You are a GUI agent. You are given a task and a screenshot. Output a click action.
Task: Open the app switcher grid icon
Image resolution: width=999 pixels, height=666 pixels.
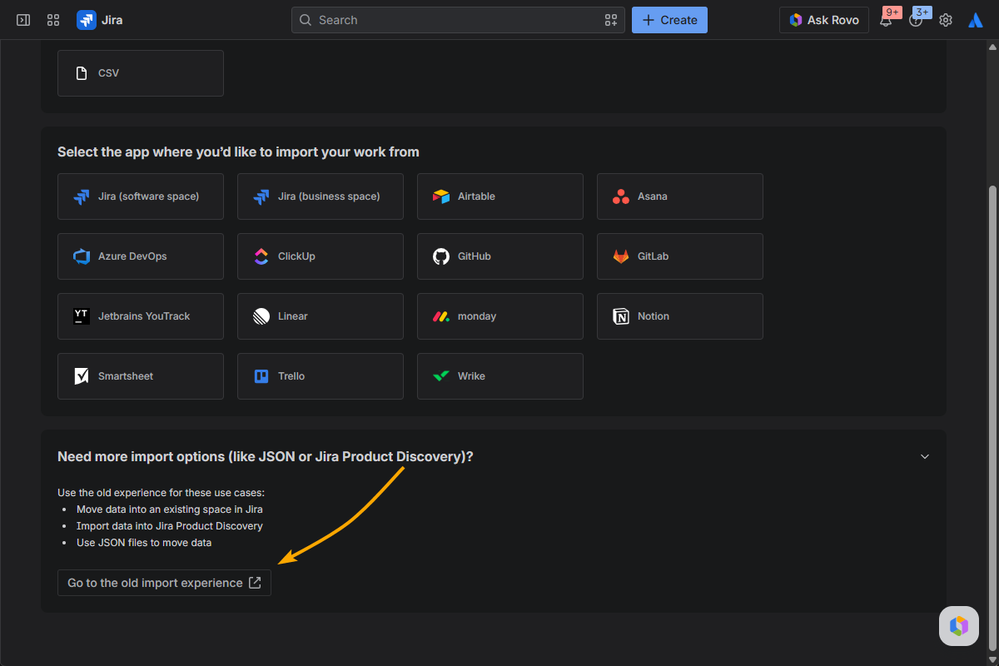[54, 20]
